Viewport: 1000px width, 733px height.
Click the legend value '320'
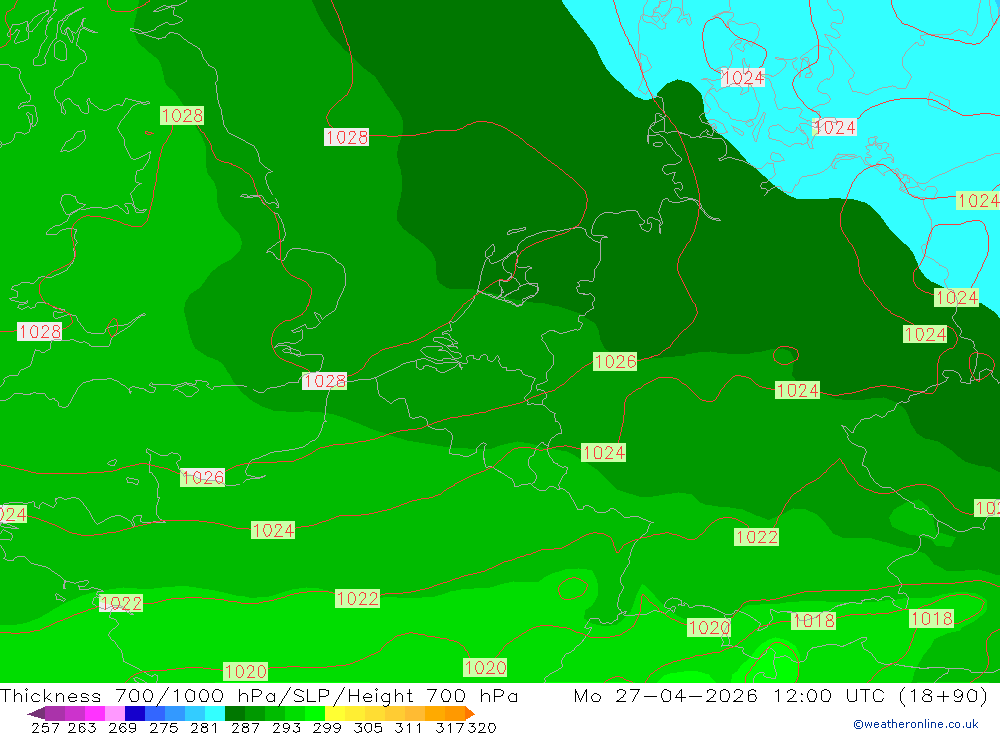click(482, 727)
